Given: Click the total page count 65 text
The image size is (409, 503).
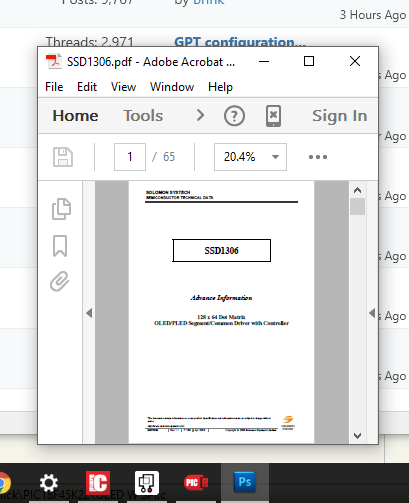Looking at the screenshot, I should click(169, 157).
